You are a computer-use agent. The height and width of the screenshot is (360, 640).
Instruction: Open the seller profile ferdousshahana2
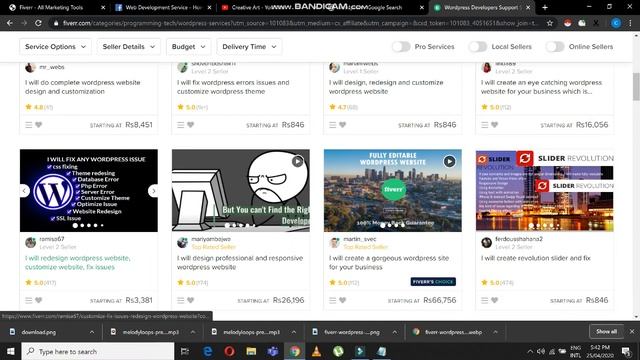pos(519,239)
